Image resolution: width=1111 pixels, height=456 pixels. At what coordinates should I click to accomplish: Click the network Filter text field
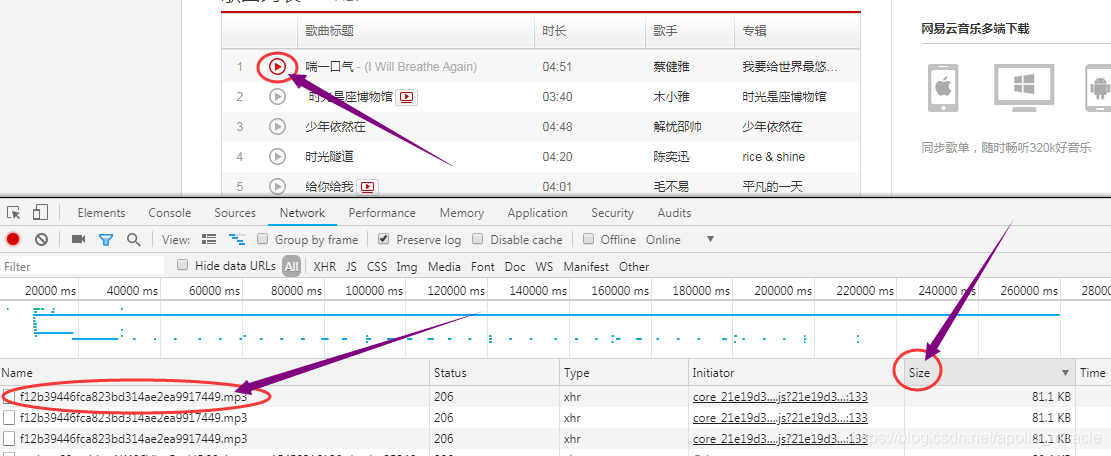[82, 266]
